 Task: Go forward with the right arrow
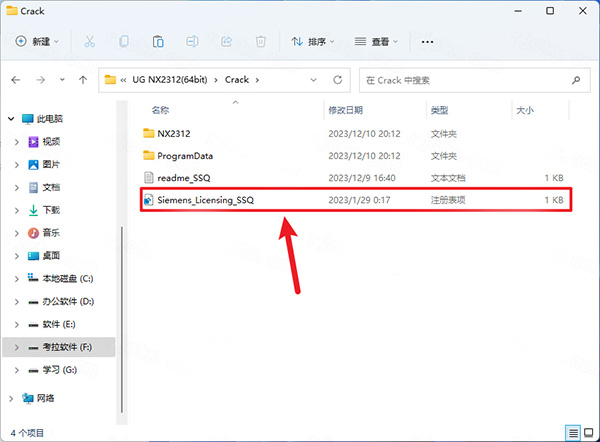pos(41,80)
